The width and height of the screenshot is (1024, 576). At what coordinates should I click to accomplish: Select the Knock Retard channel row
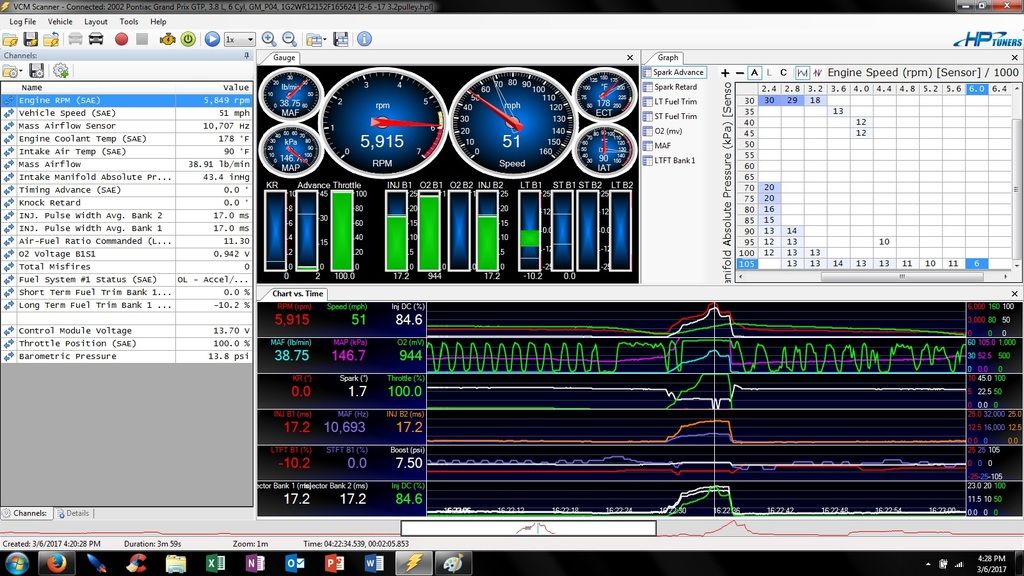[127, 202]
